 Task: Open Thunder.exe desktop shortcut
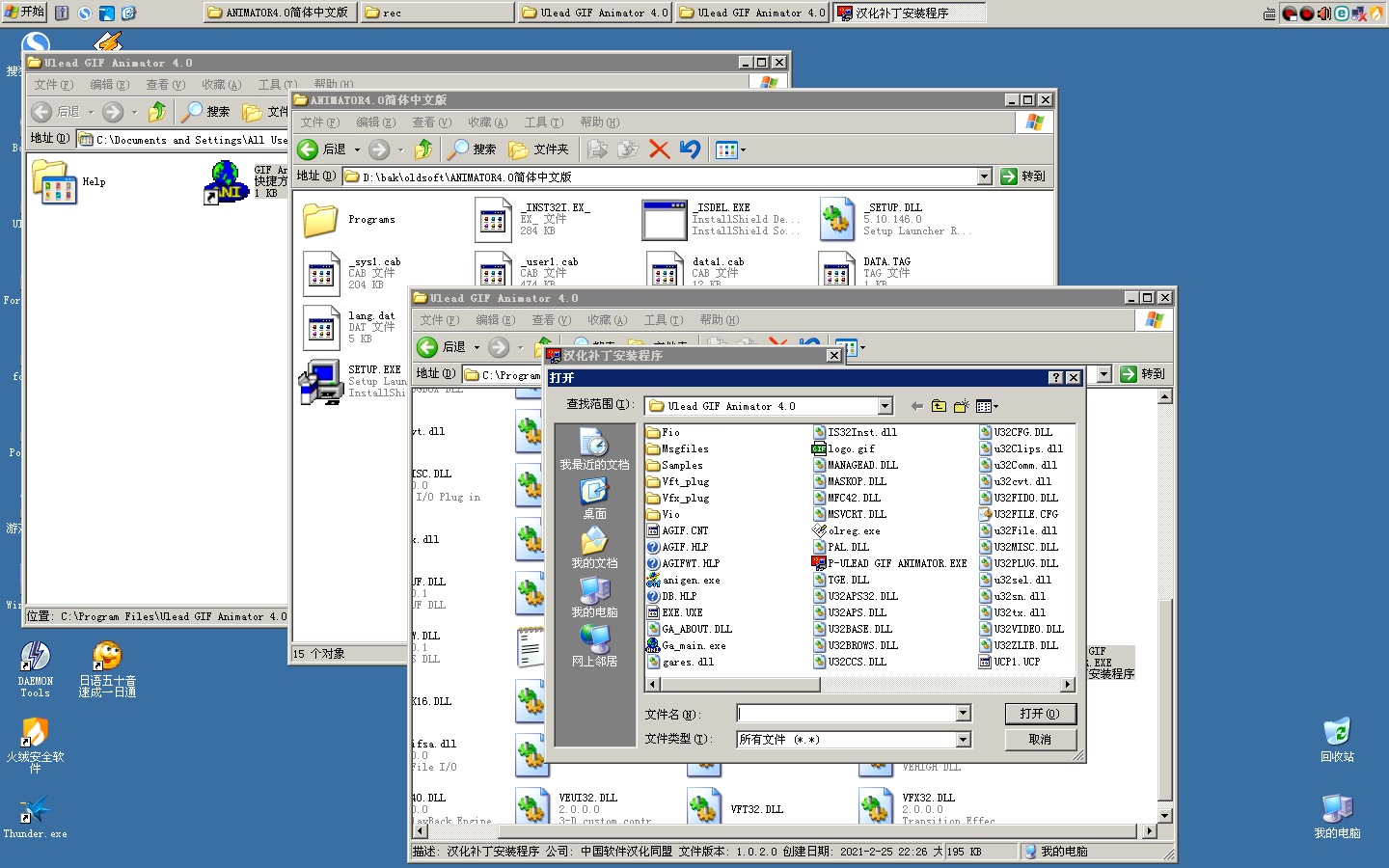click(35, 816)
